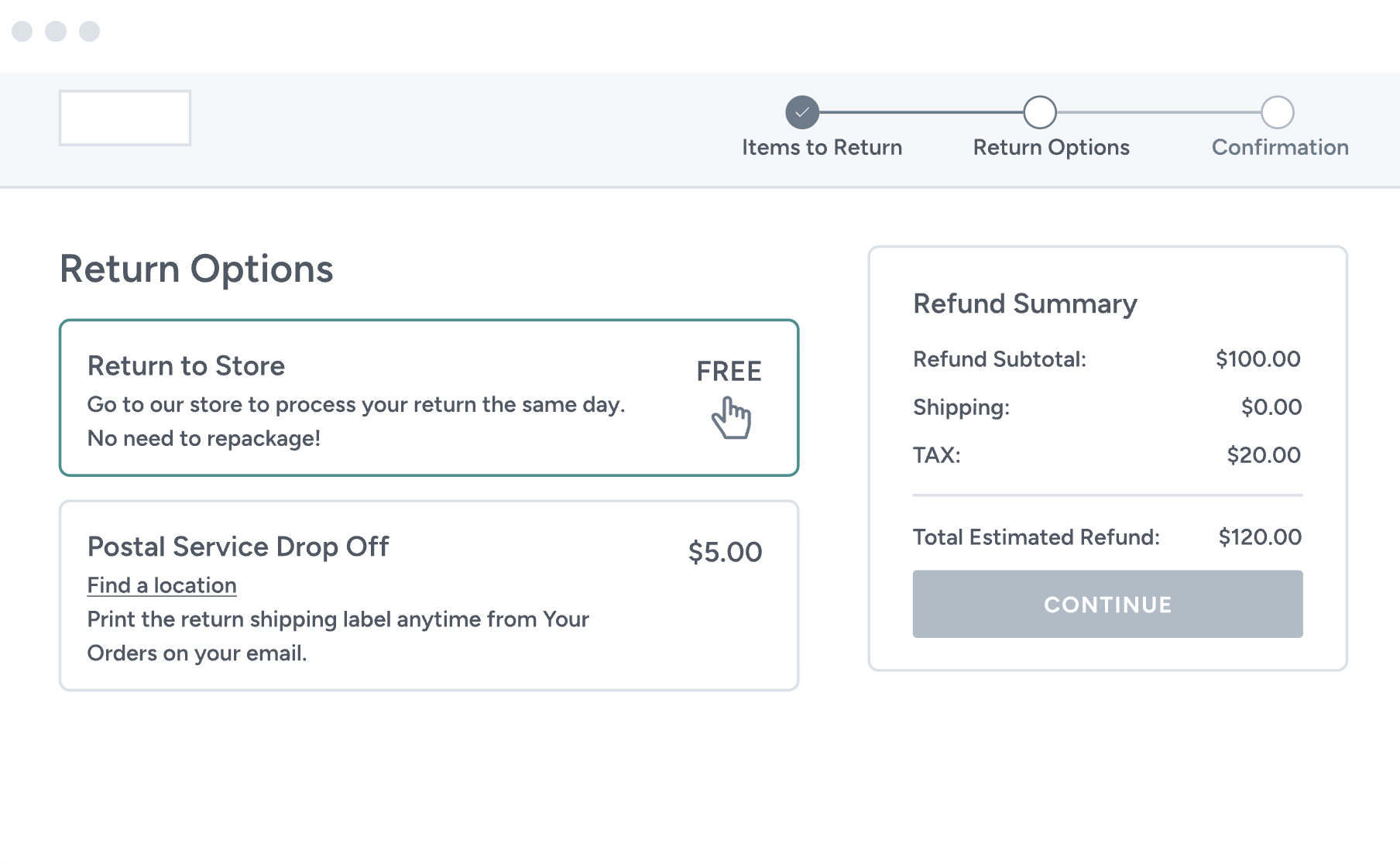Click the progress bar between steps
The image size is (1400, 864).
(x=921, y=111)
